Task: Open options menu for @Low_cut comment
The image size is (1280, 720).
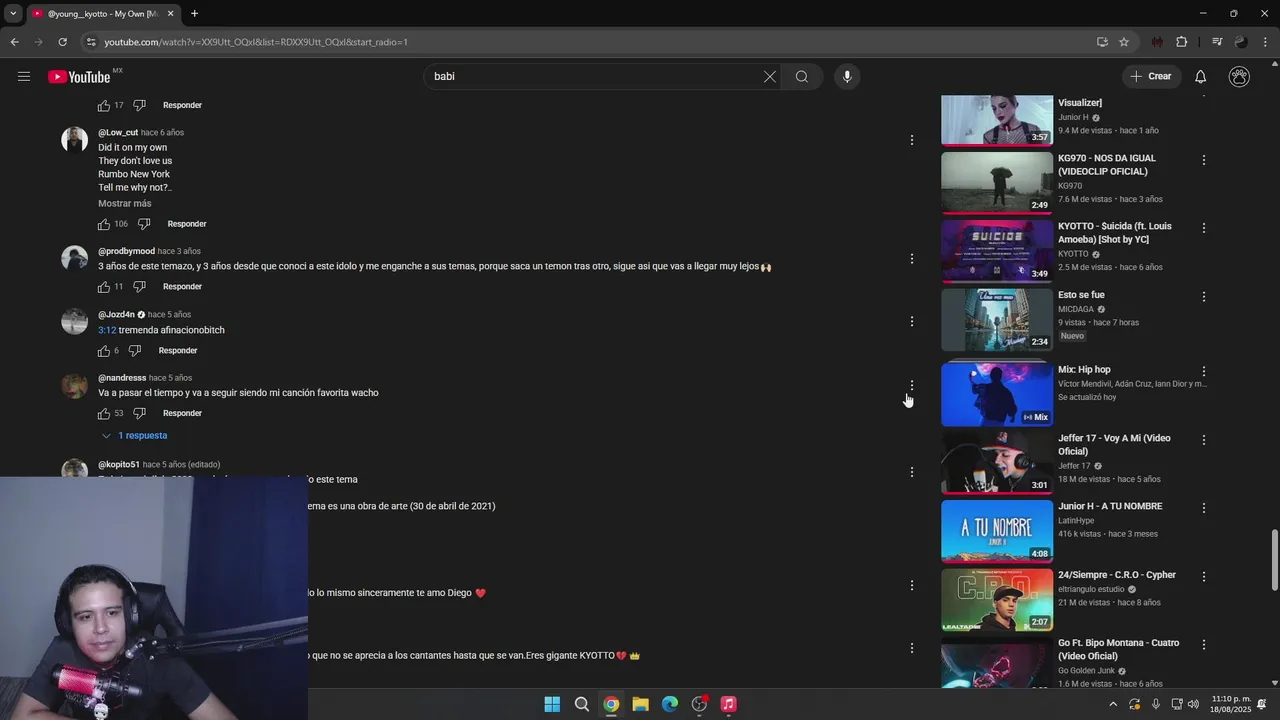Action: (911, 141)
